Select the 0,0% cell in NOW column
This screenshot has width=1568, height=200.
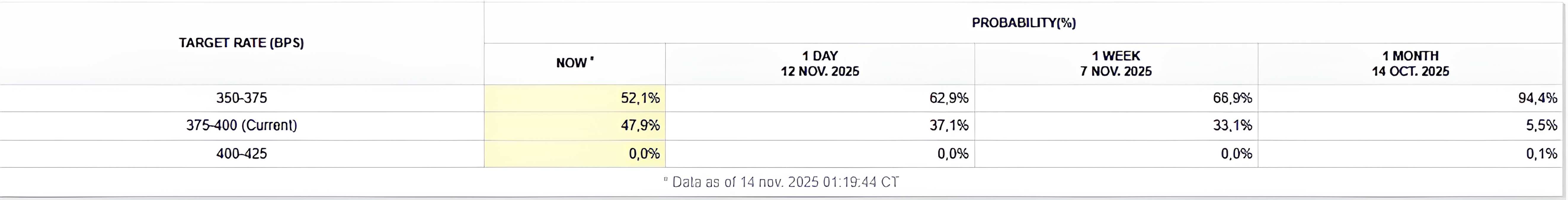click(x=644, y=154)
